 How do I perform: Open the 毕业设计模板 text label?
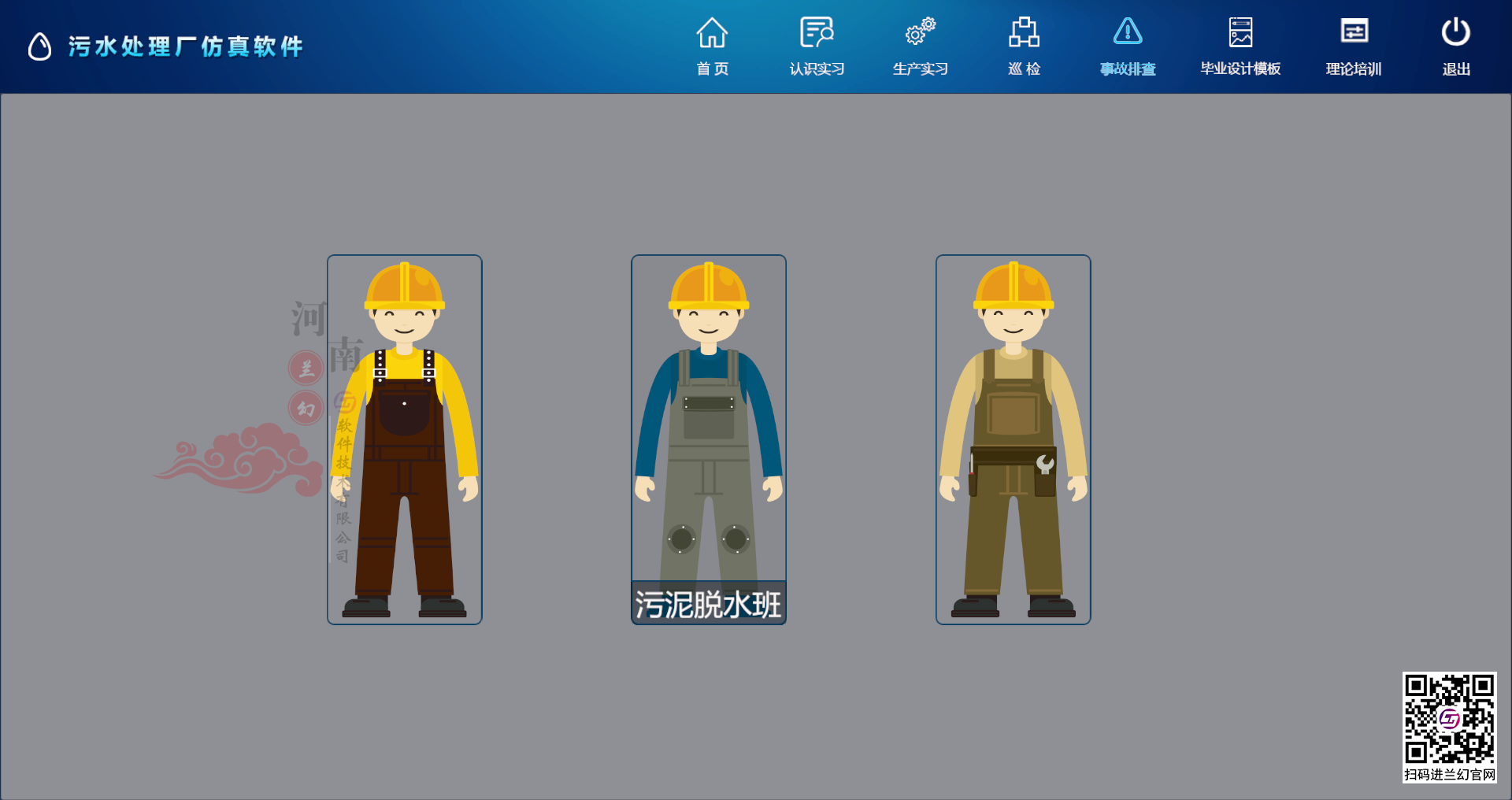(x=1240, y=69)
